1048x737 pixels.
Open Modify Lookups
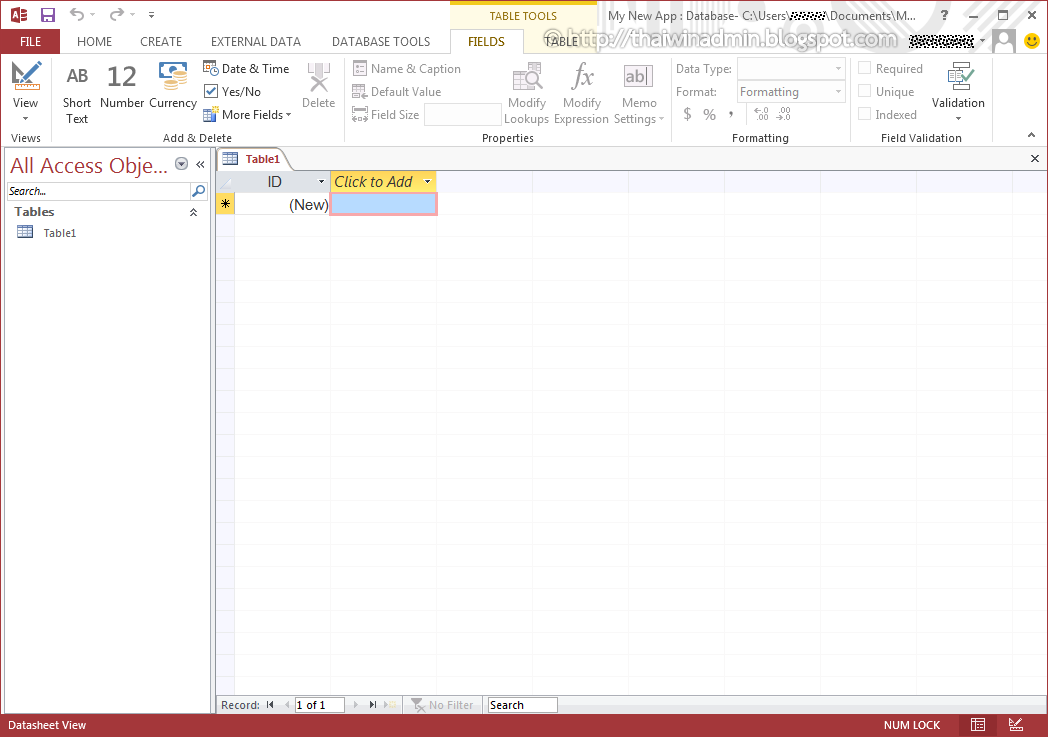pos(527,90)
